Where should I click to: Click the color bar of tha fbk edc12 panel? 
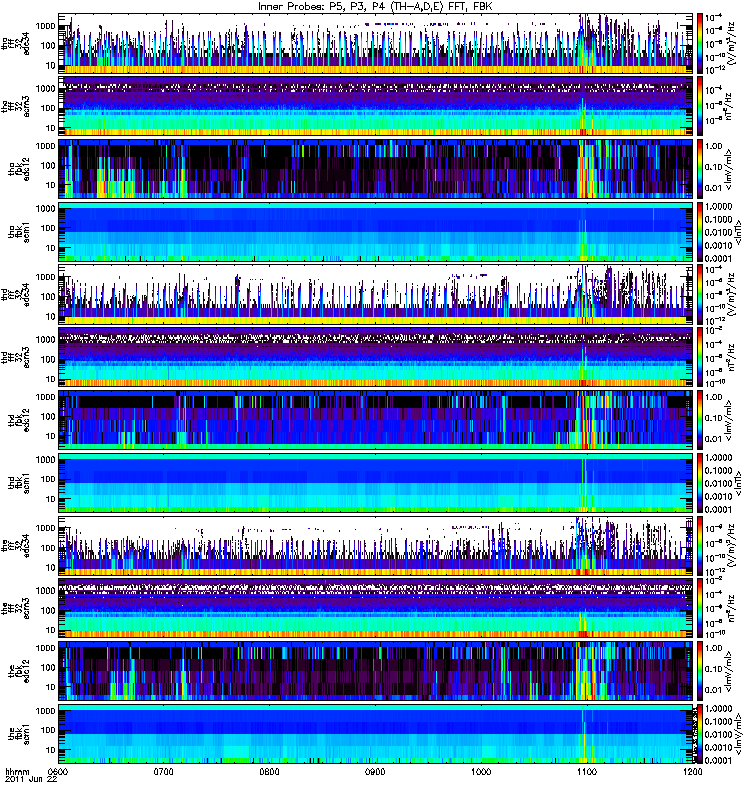700,169
